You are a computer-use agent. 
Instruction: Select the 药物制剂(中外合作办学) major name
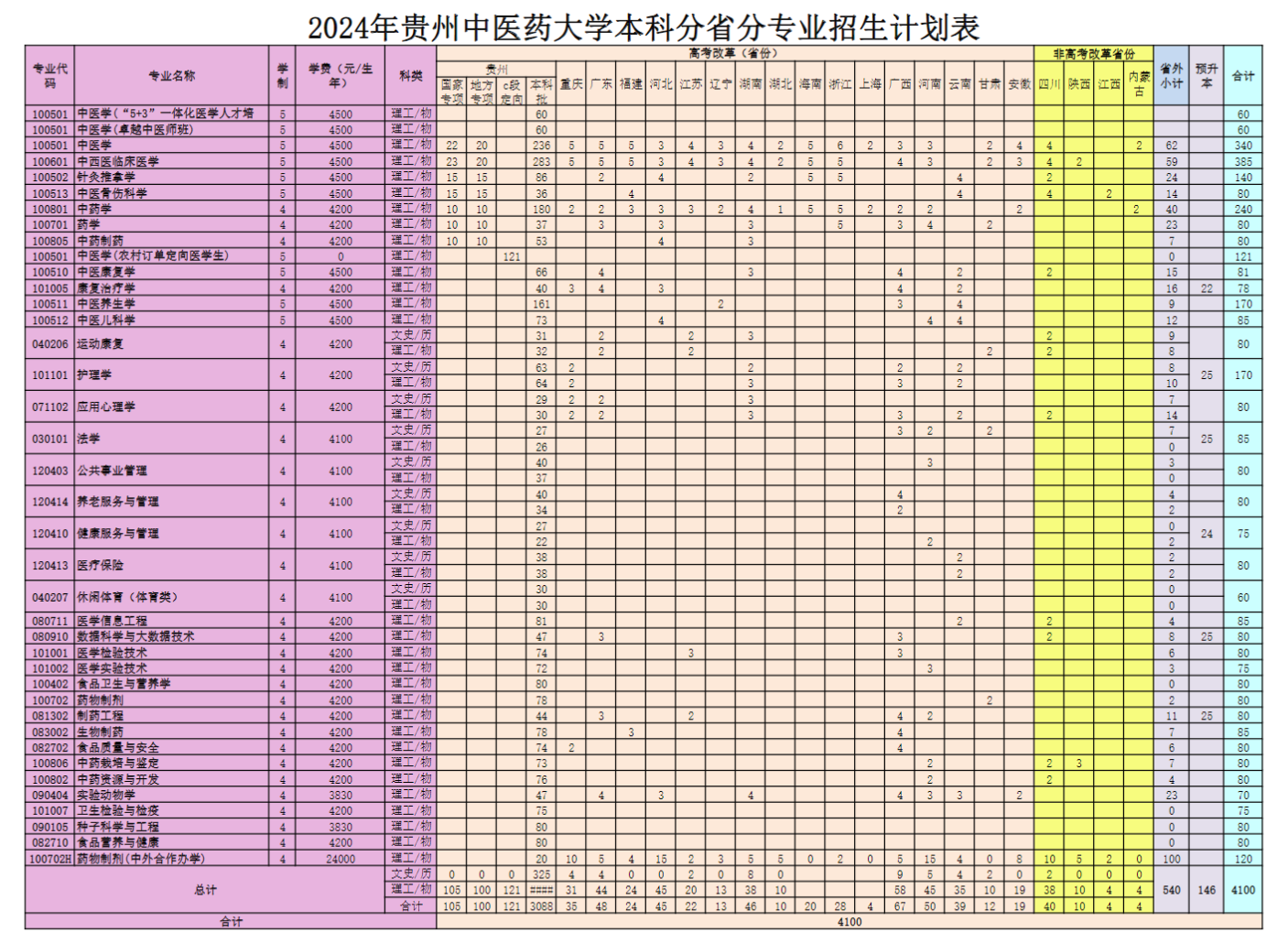click(x=141, y=859)
